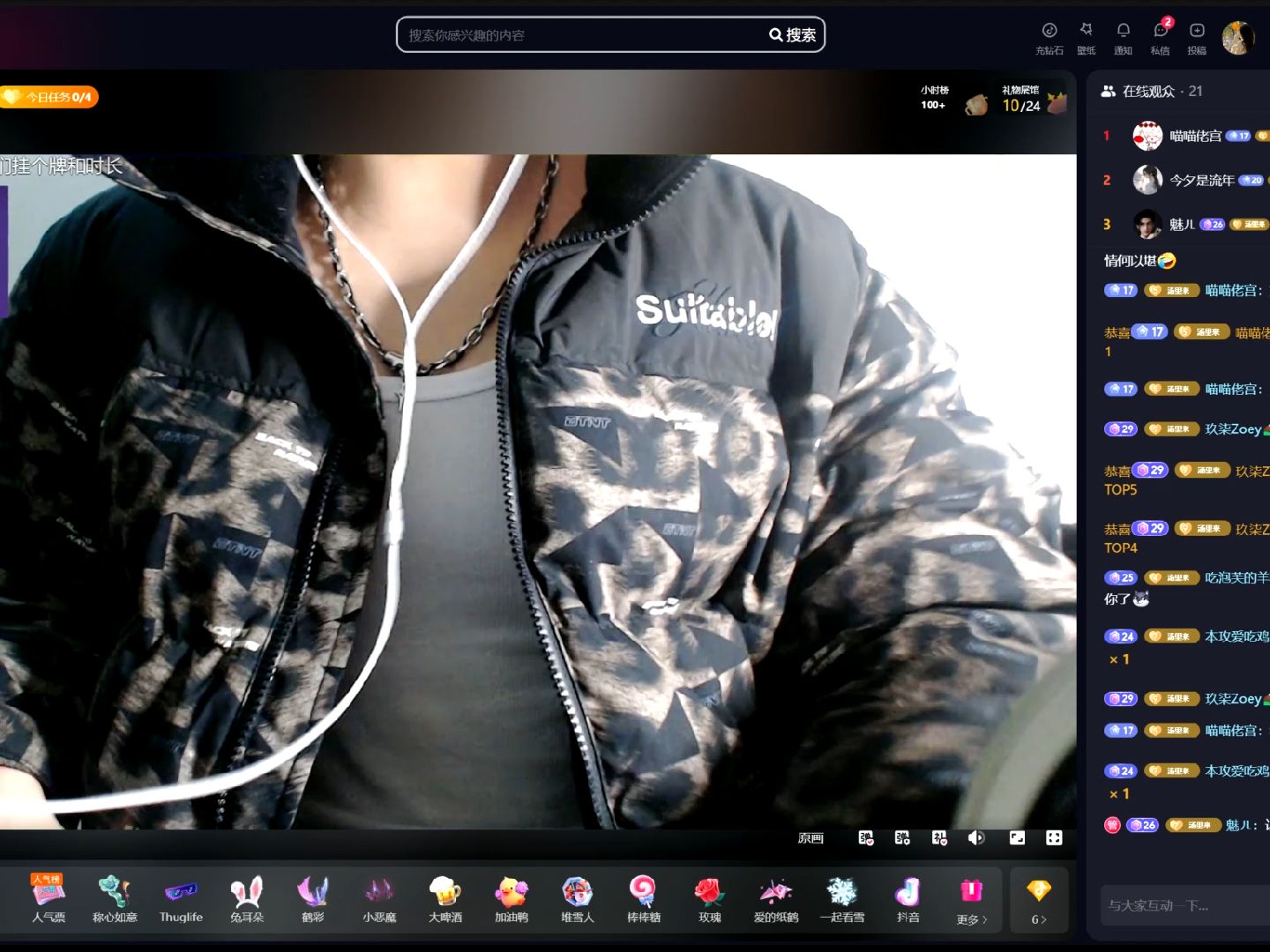Expand 更多 gifts list
Viewport: 1270px width, 952px height.
pyautogui.click(x=971, y=901)
